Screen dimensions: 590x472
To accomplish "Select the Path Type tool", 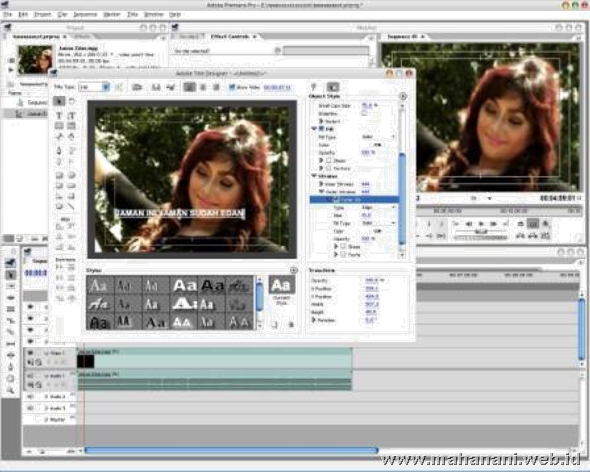I will 59,137.
